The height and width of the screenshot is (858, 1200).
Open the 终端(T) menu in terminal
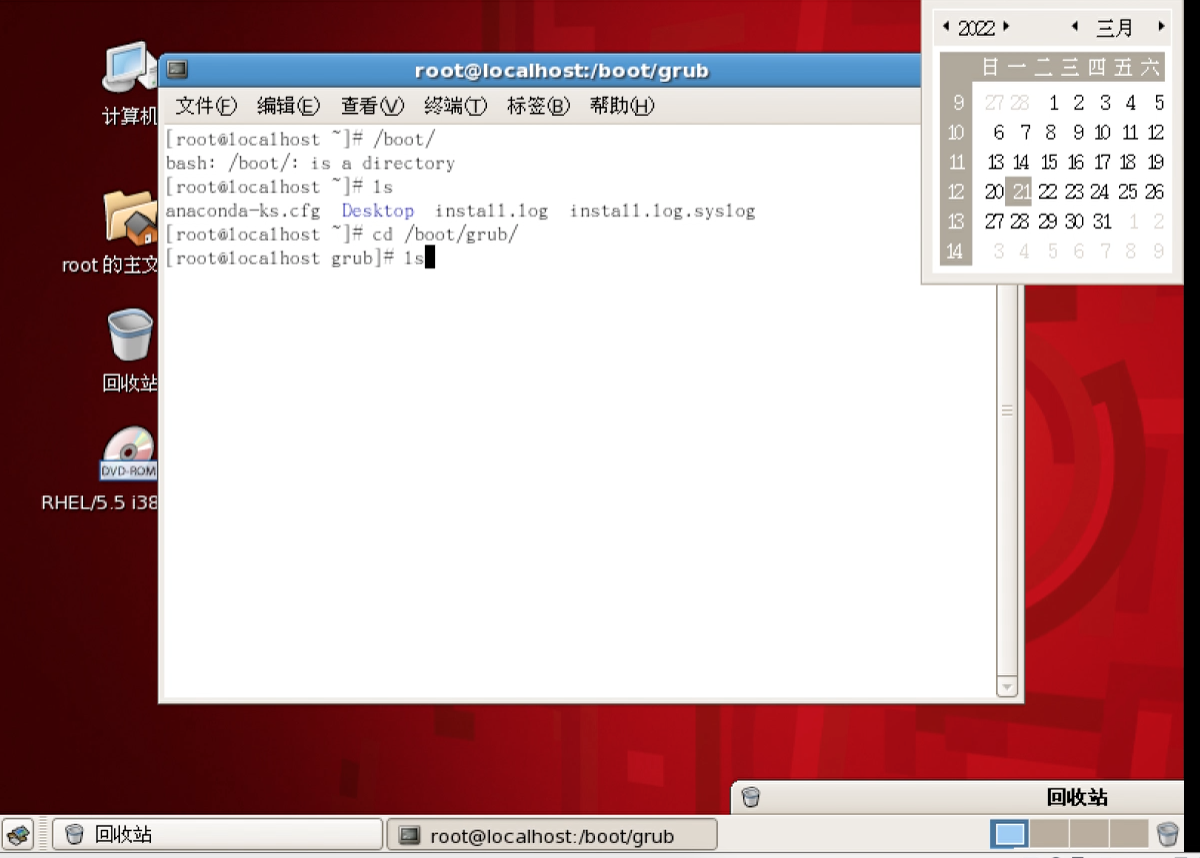455,106
